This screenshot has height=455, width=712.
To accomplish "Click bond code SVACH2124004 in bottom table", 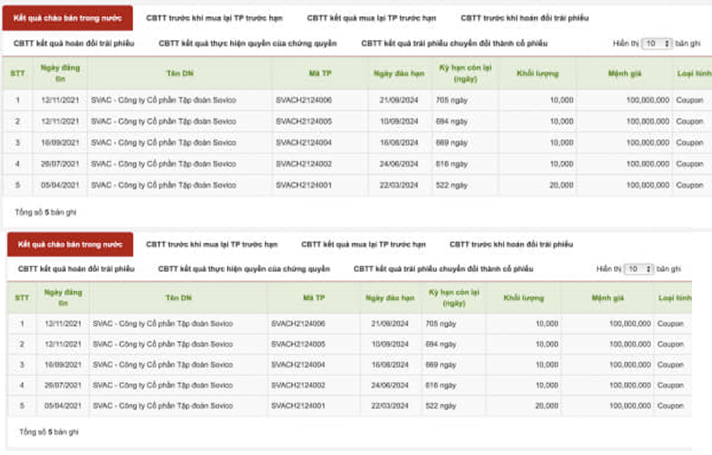I will (x=298, y=364).
